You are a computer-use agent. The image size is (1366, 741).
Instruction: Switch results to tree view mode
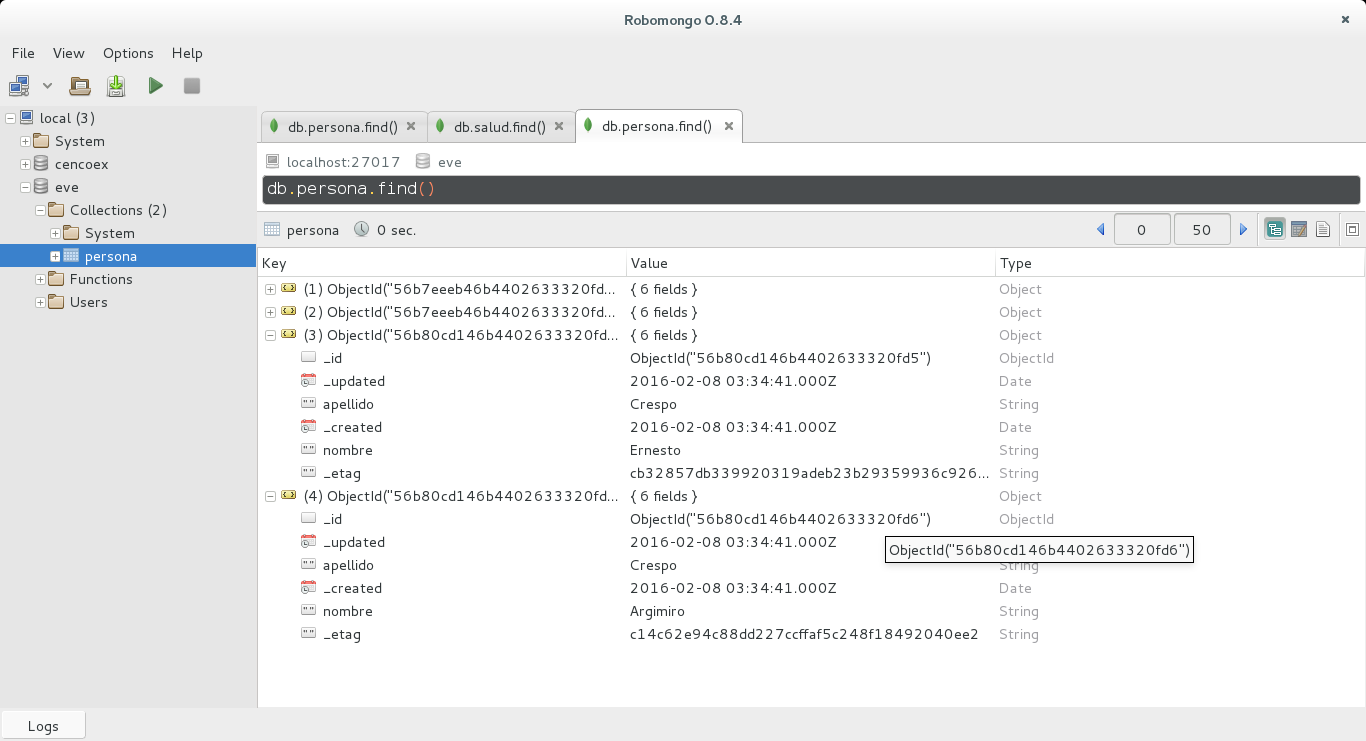pyautogui.click(x=1274, y=230)
